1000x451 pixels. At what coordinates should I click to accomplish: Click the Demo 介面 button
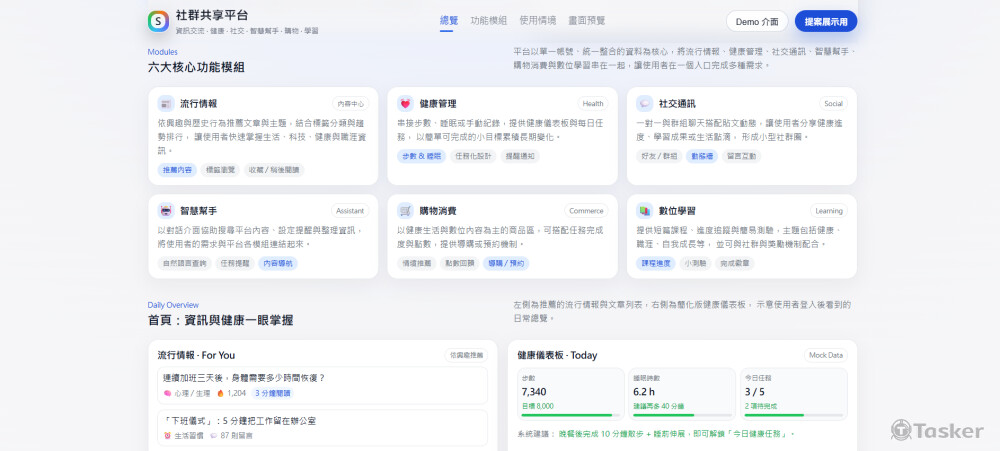click(x=757, y=21)
